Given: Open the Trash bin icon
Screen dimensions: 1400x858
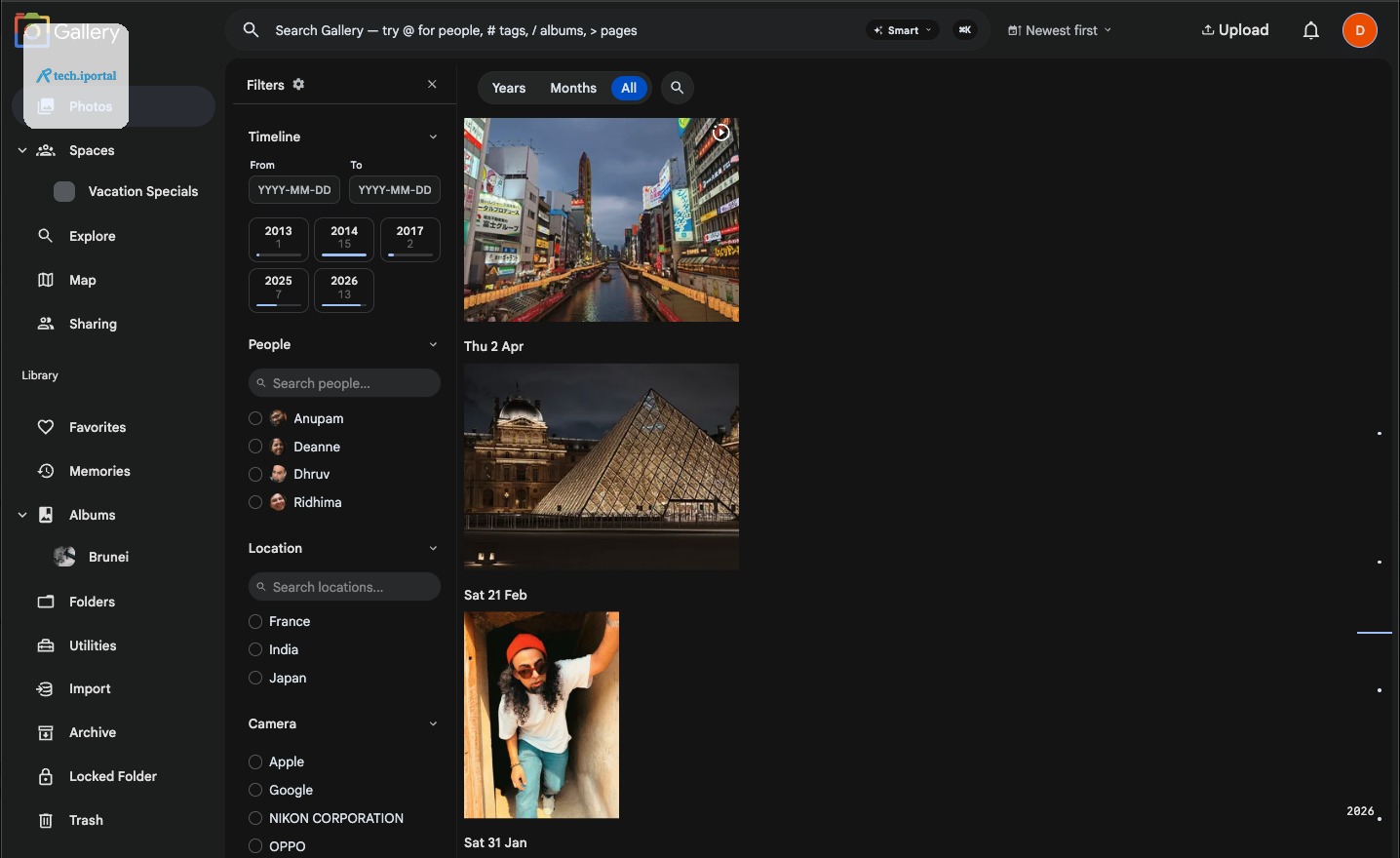Looking at the screenshot, I should [x=46, y=820].
